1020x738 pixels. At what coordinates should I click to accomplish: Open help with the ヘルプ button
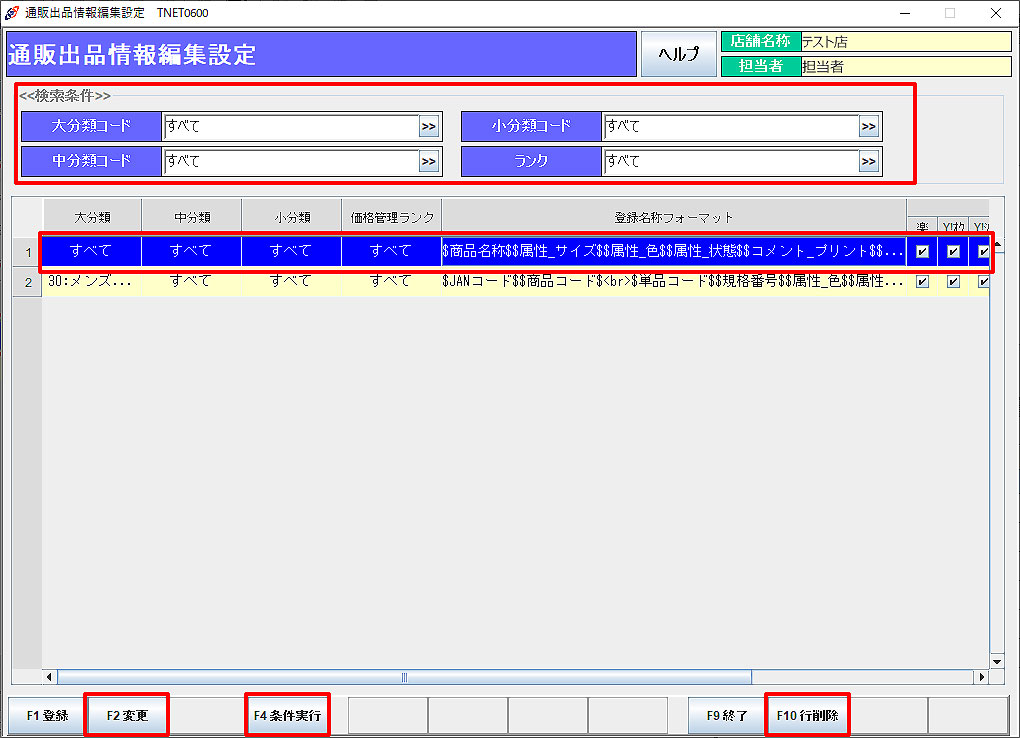pyautogui.click(x=678, y=54)
